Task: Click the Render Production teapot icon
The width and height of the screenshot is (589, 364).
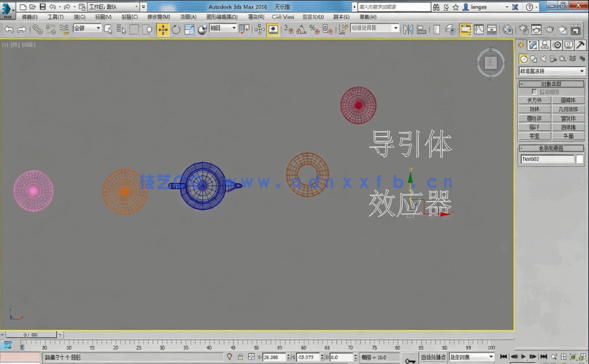Action: pyautogui.click(x=550, y=30)
